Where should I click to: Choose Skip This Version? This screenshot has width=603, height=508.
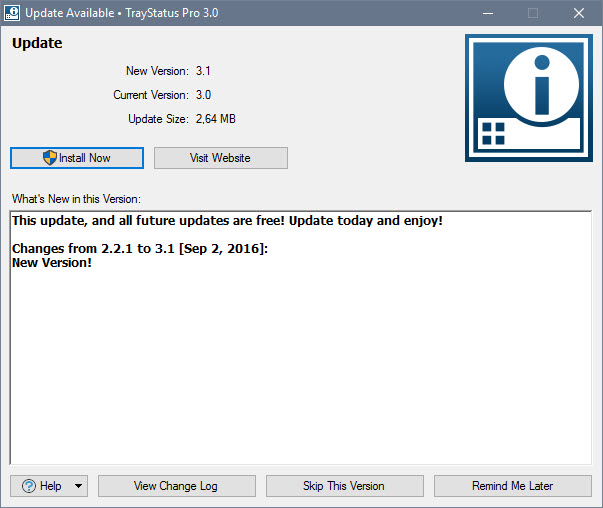[345, 486]
